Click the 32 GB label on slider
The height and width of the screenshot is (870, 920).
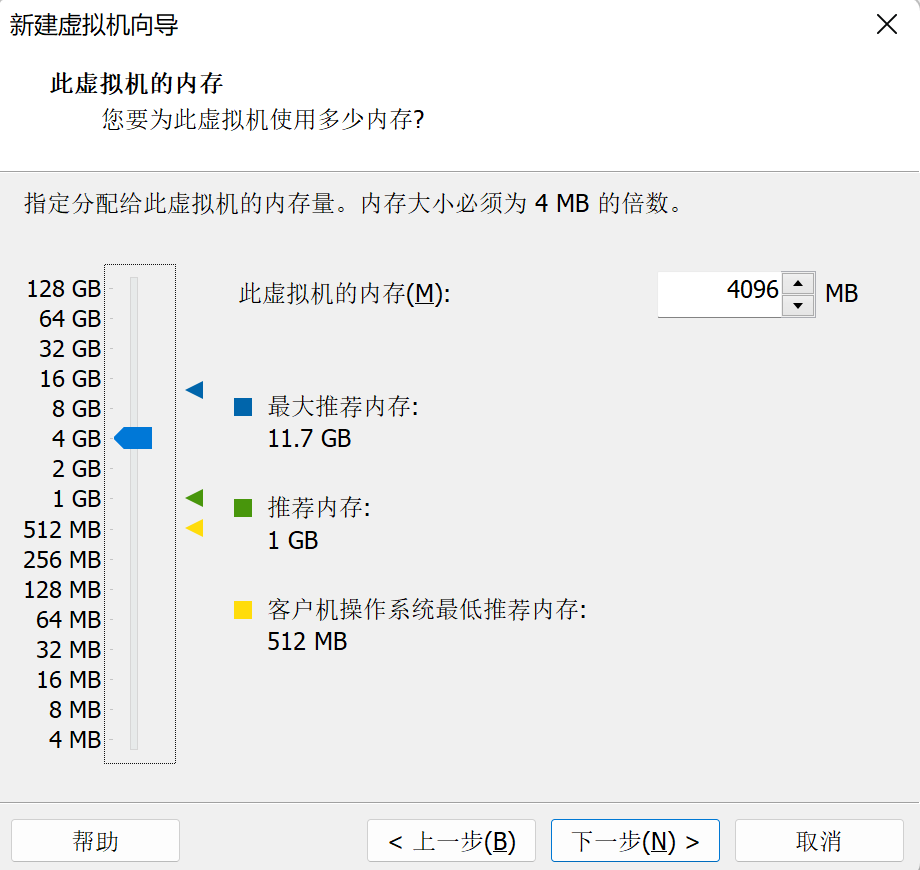point(70,348)
